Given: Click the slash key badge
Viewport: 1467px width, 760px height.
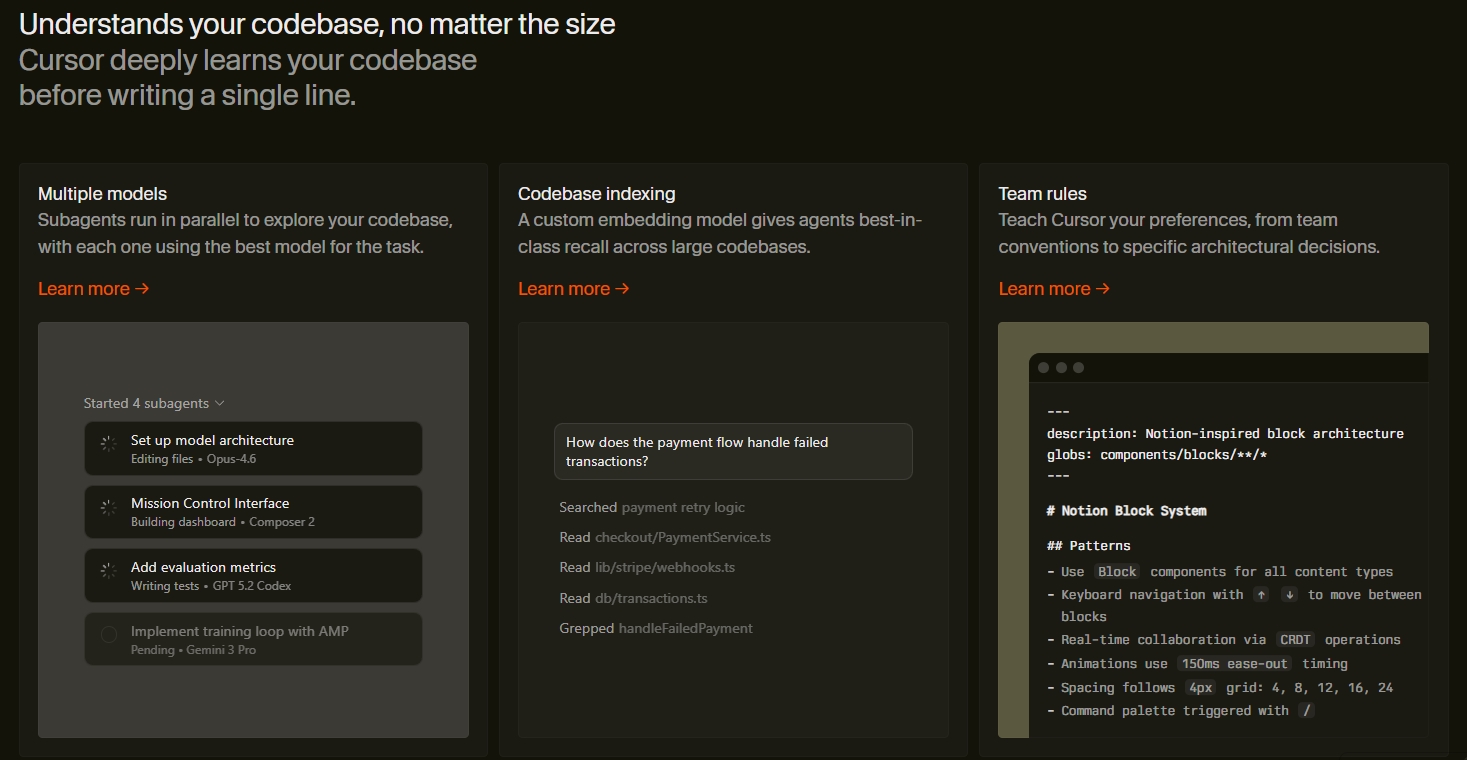Looking at the screenshot, I should 1305,711.
